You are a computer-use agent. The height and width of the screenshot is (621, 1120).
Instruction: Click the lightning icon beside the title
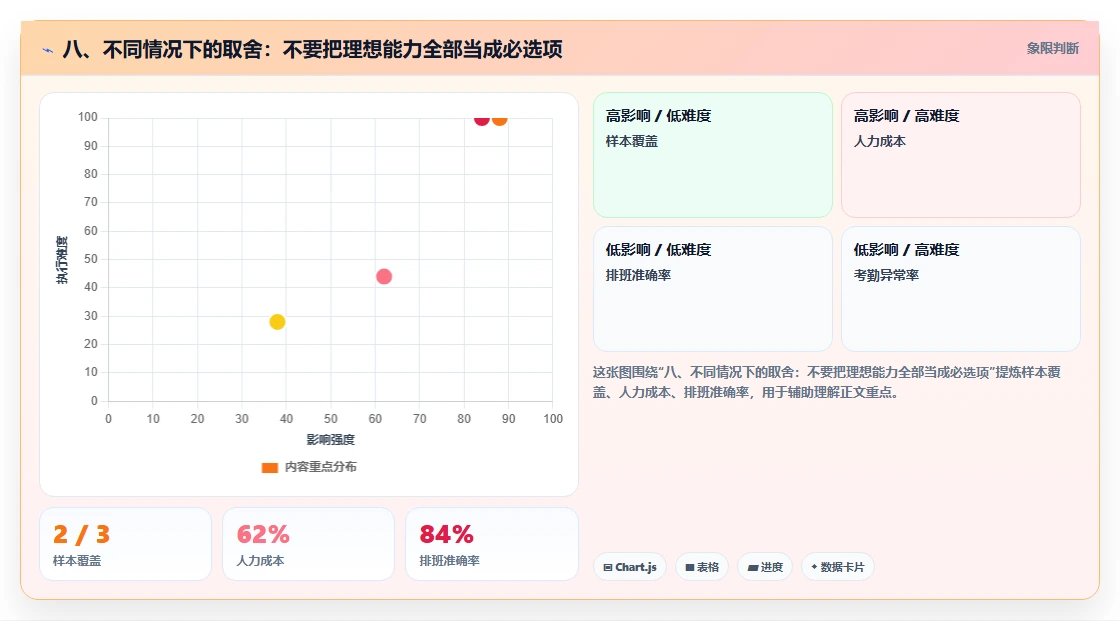coord(48,50)
